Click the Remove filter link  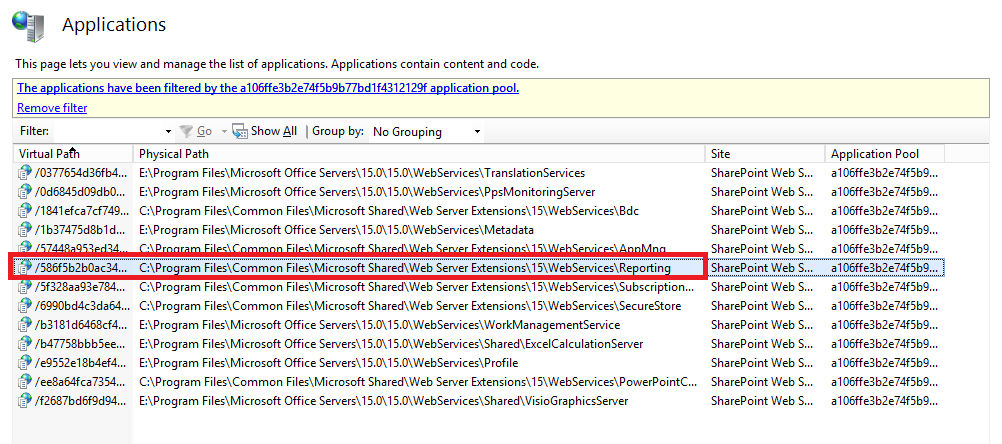[x=52, y=108]
